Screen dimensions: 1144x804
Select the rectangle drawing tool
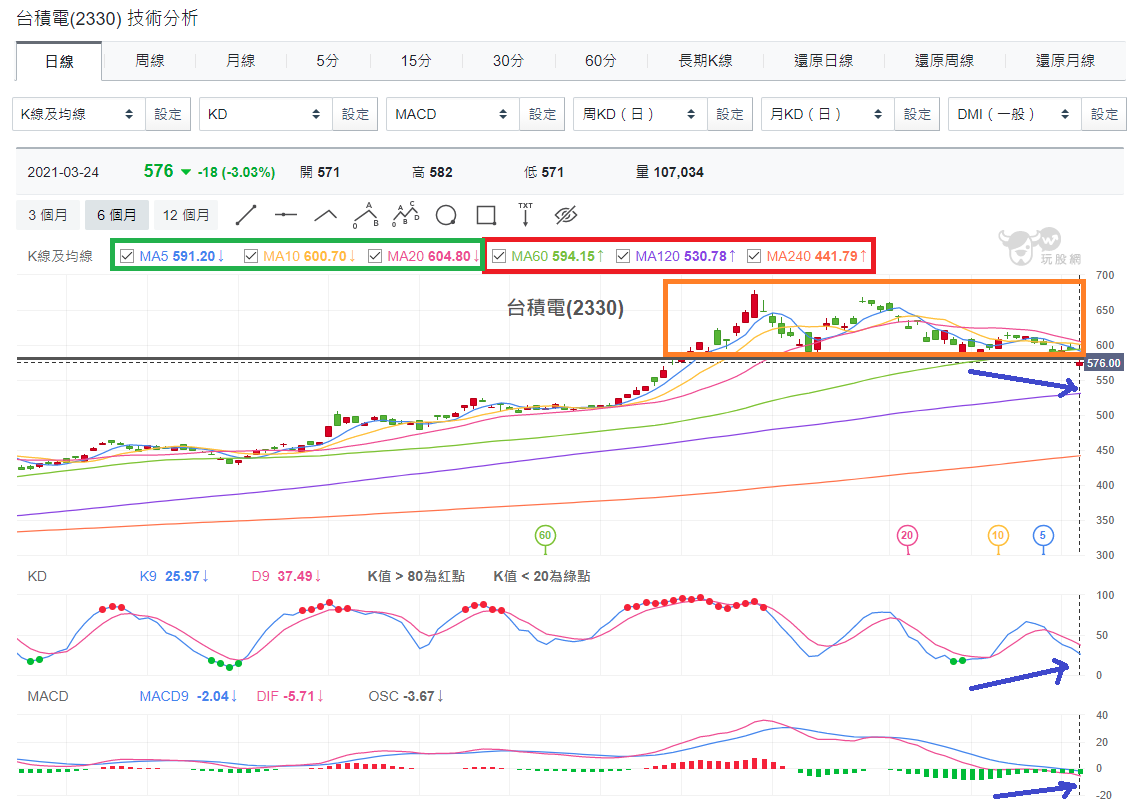[x=486, y=215]
